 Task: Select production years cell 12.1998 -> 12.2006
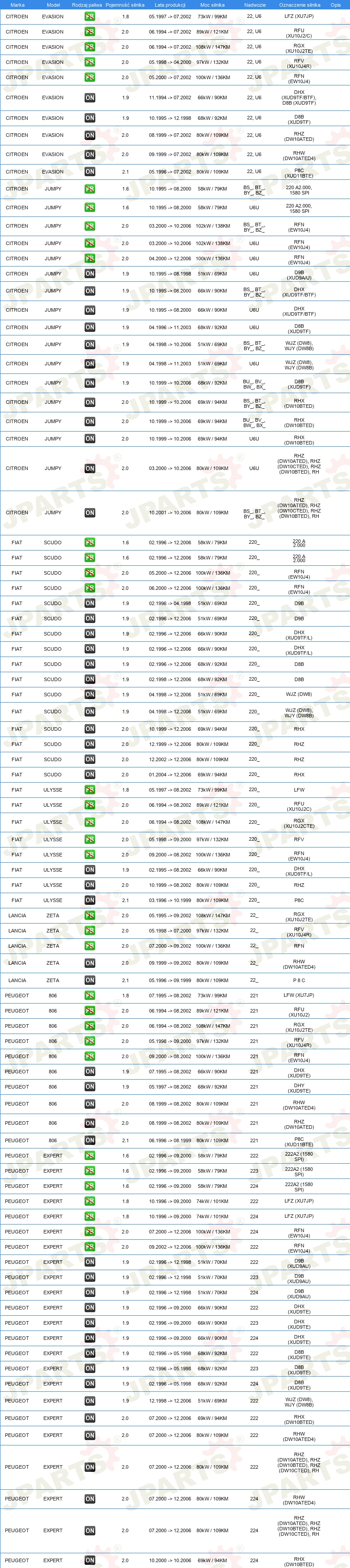click(x=170, y=1401)
